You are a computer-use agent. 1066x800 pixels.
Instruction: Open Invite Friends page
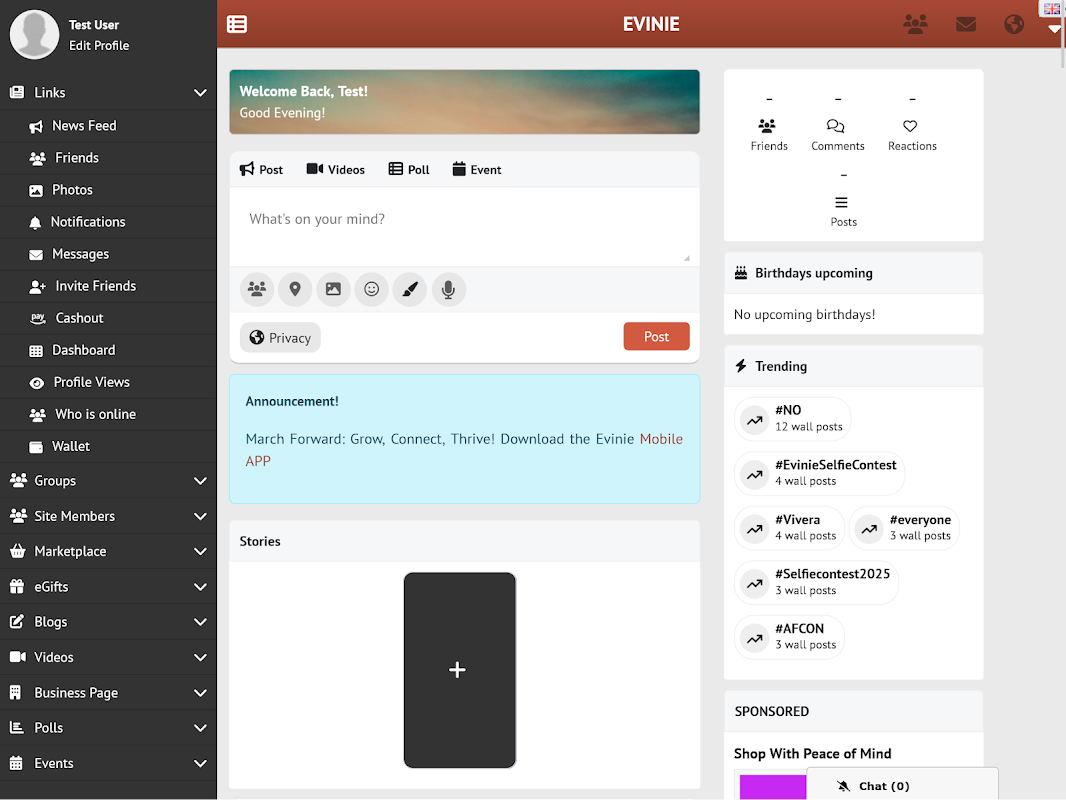tap(109, 286)
